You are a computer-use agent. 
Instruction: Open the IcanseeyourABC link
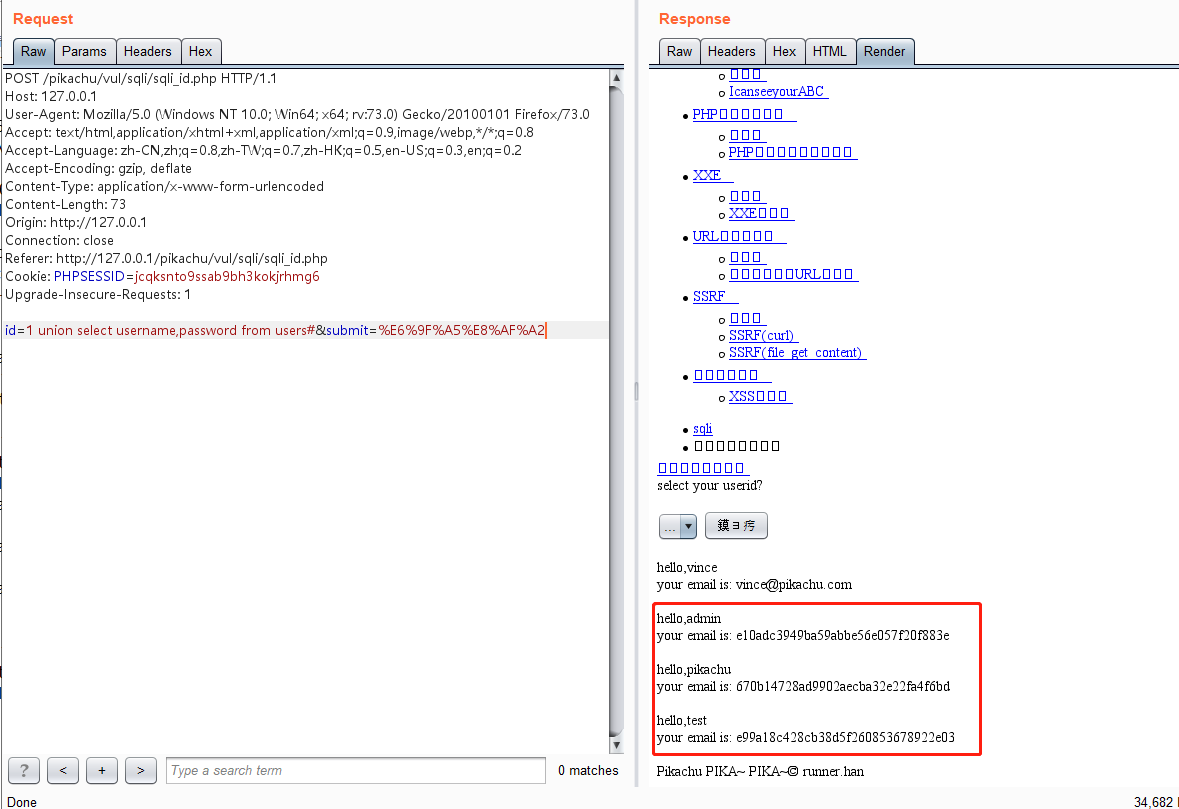[778, 92]
